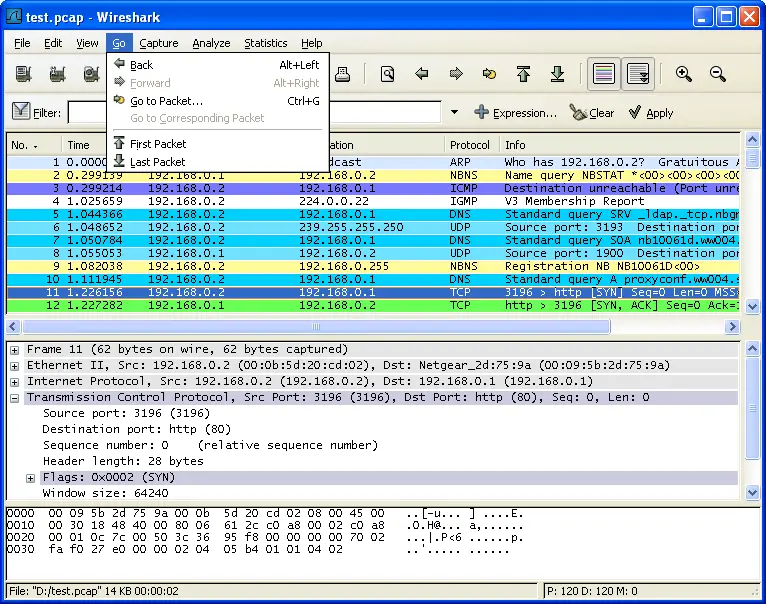This screenshot has height=604, width=766.
Task: Open the filter history dropdown arrow
Action: [x=454, y=113]
